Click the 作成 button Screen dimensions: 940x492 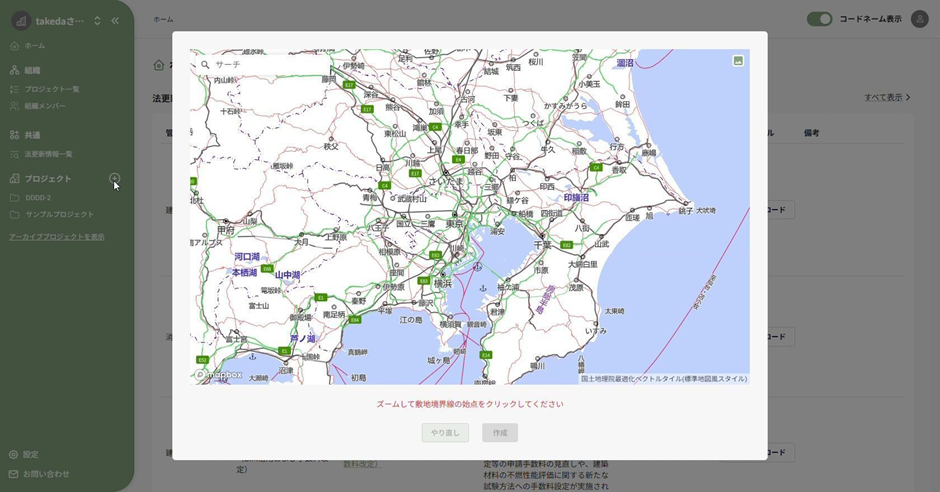(500, 433)
